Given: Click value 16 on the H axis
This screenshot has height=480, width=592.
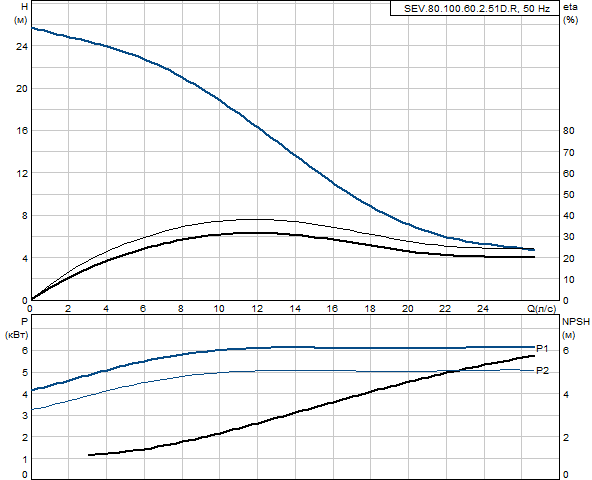Looking at the screenshot, I should click(x=22, y=131).
